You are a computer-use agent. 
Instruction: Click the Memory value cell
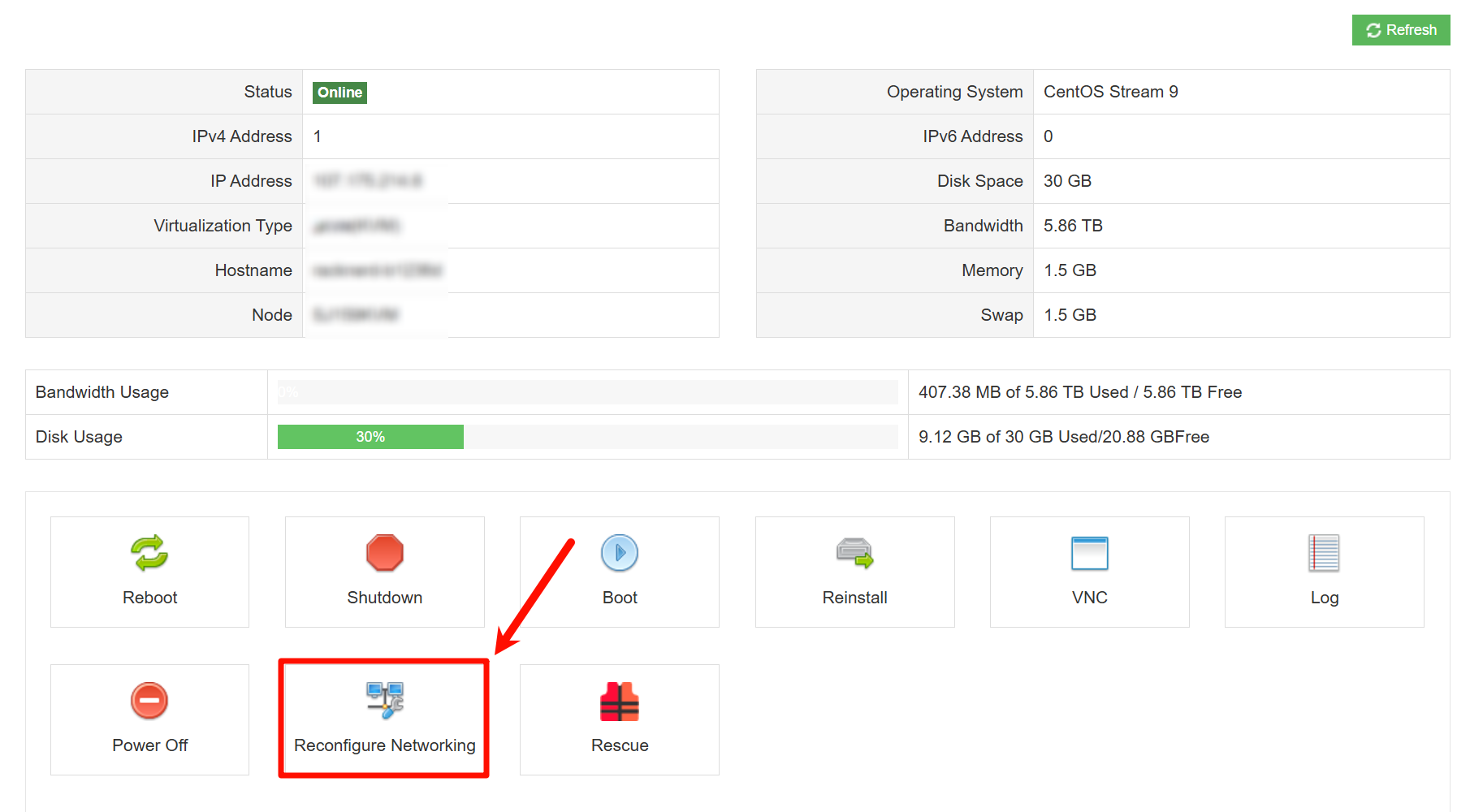pos(1069,270)
